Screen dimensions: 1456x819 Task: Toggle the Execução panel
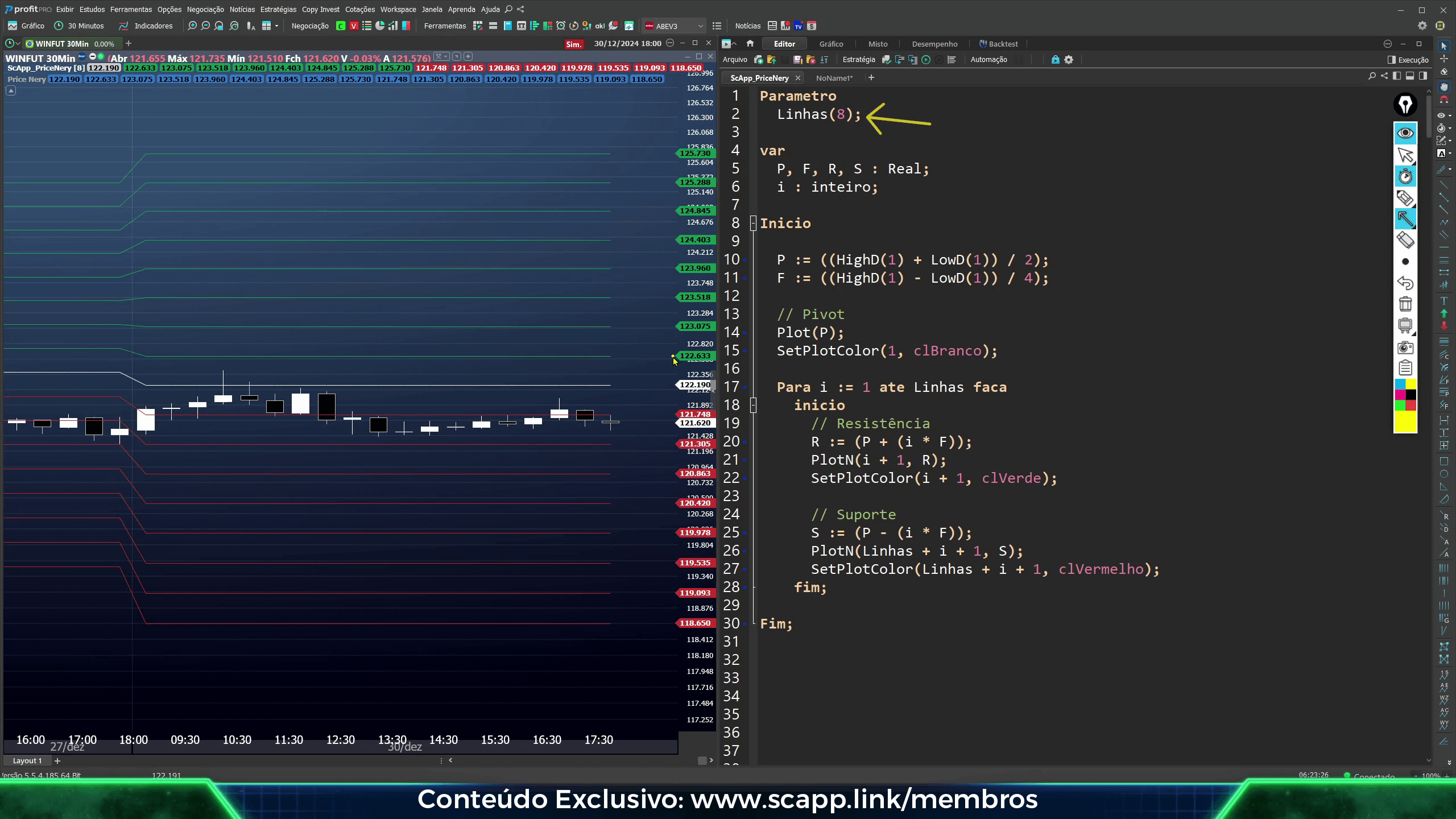coord(1408,60)
